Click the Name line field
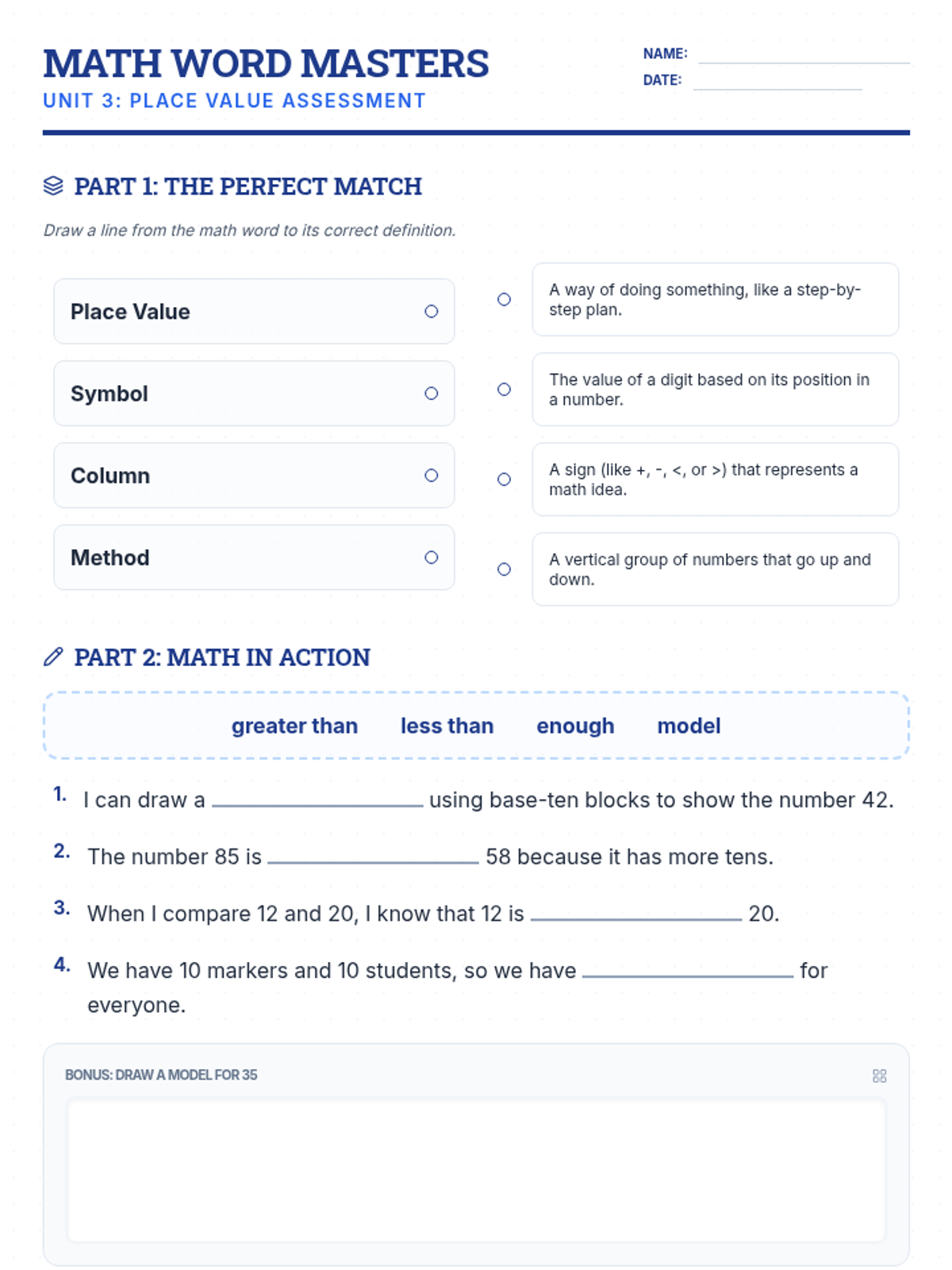 click(804, 54)
